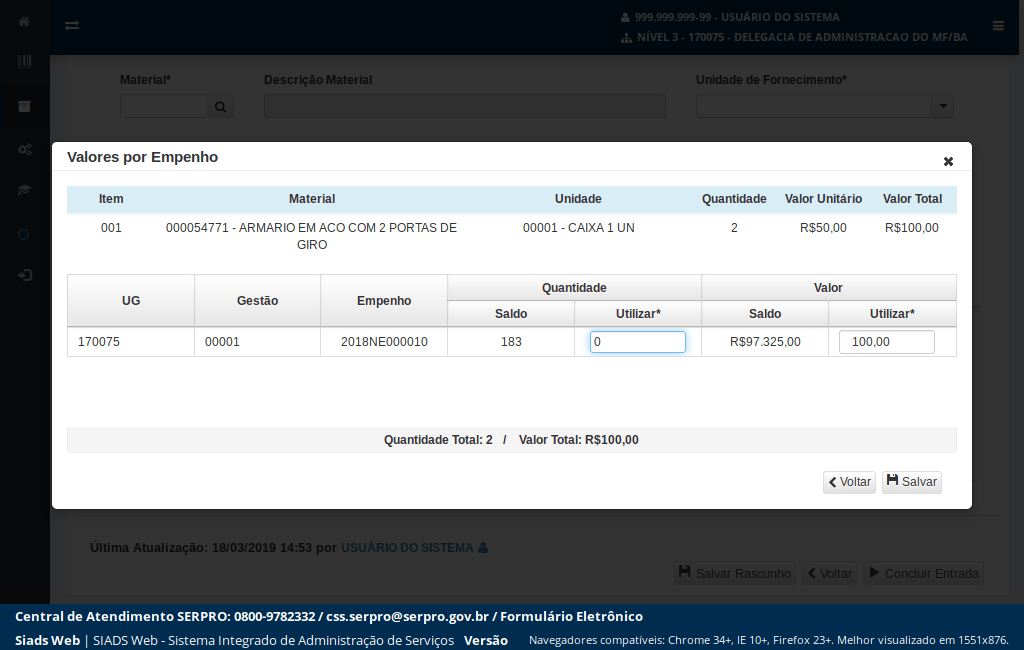Click the css.serpro@serpro.gov.br email link
The height and width of the screenshot is (650, 1024).
(408, 616)
